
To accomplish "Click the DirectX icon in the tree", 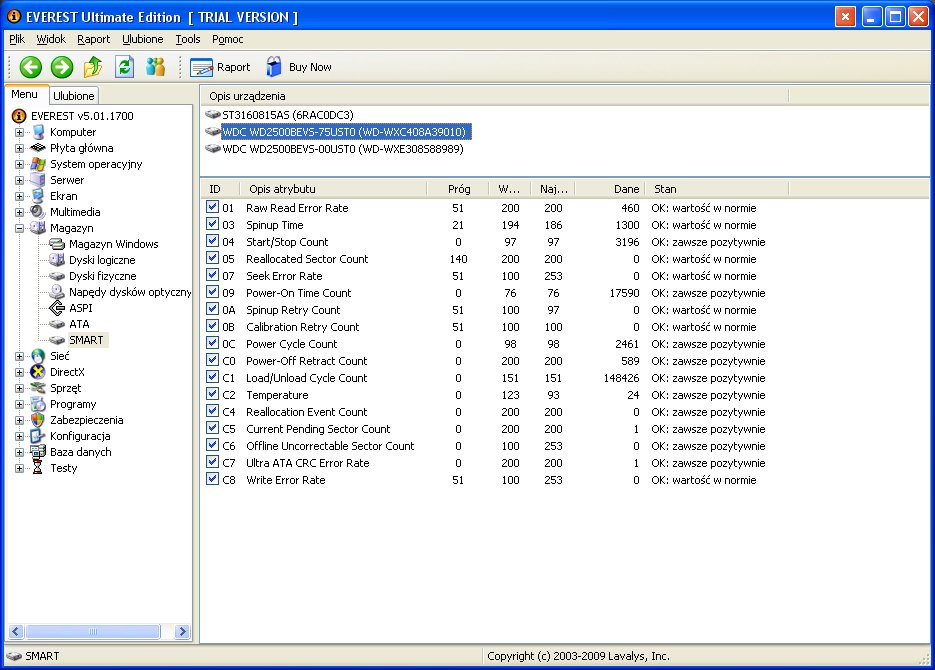I will [x=38, y=372].
